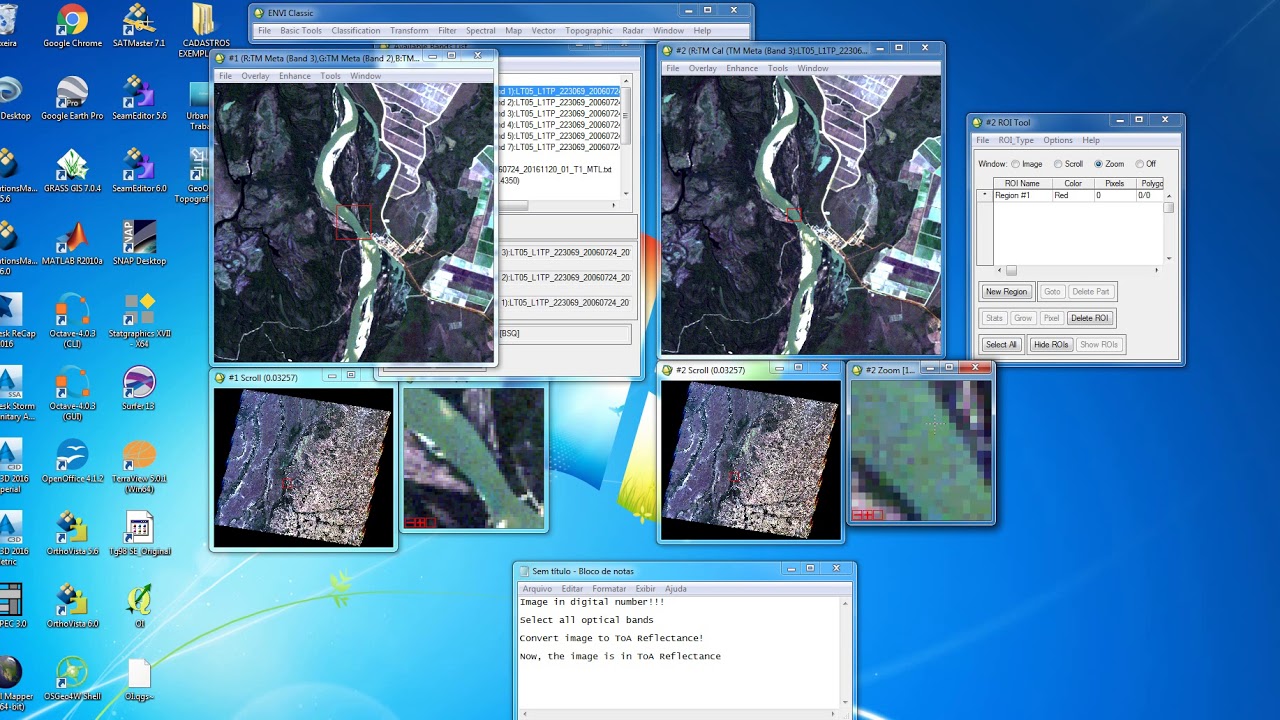The width and height of the screenshot is (1280, 720).
Task: Click the Notepad title bar icon
Action: [525, 571]
